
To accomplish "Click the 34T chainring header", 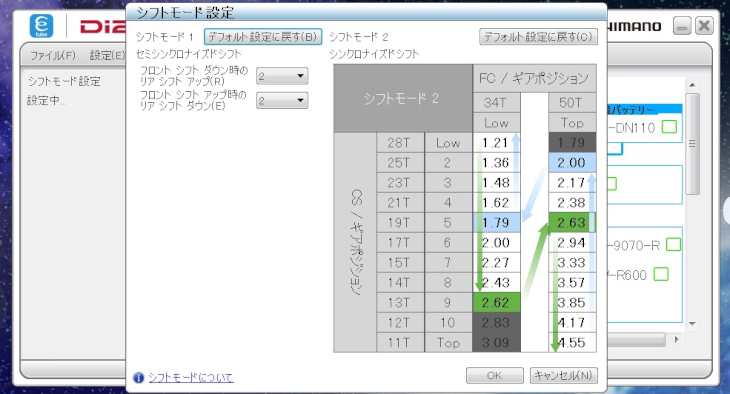I will (496, 102).
